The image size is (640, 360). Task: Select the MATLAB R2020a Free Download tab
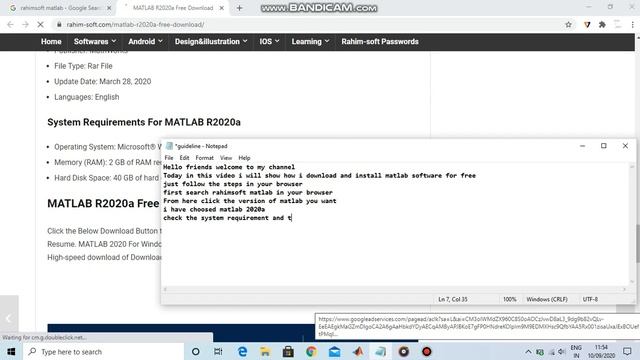(x=173, y=8)
